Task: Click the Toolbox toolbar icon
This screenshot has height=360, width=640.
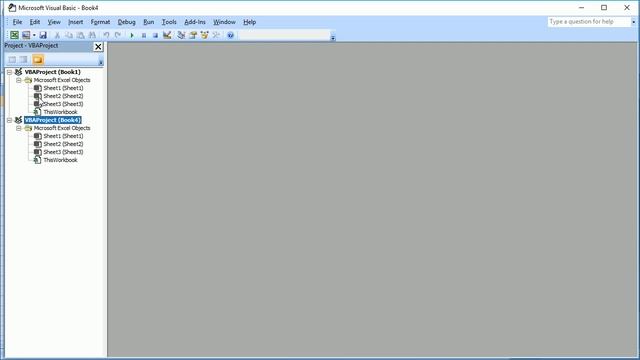Action: click(x=216, y=36)
